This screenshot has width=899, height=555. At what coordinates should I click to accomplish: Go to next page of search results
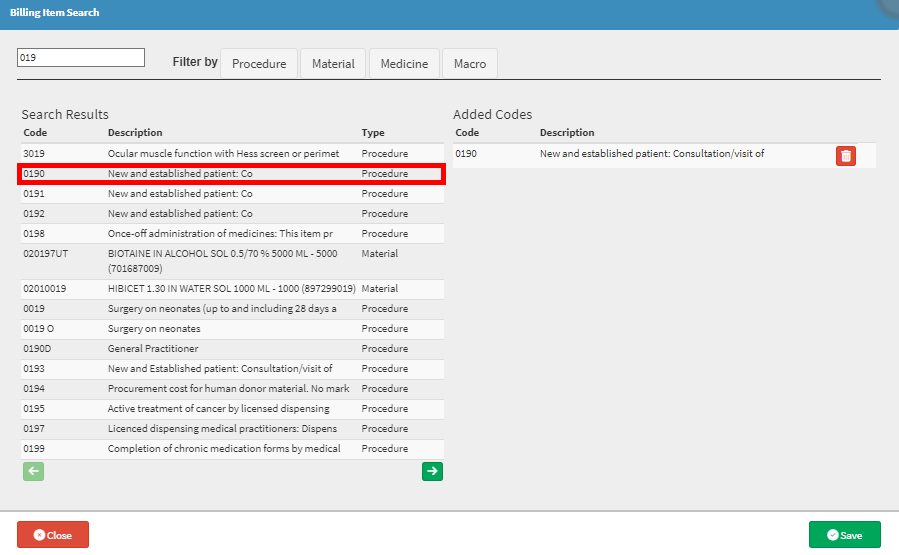click(432, 471)
